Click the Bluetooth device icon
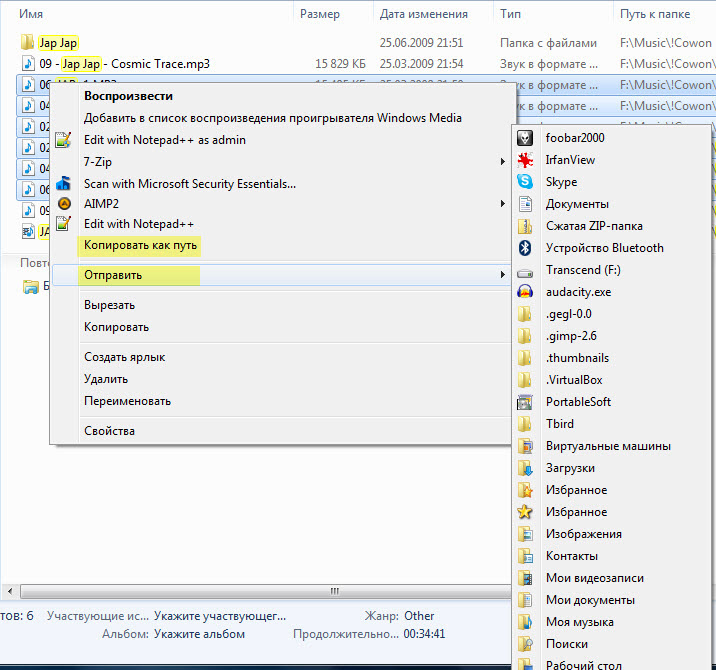This screenshot has height=670, width=716. 525,248
